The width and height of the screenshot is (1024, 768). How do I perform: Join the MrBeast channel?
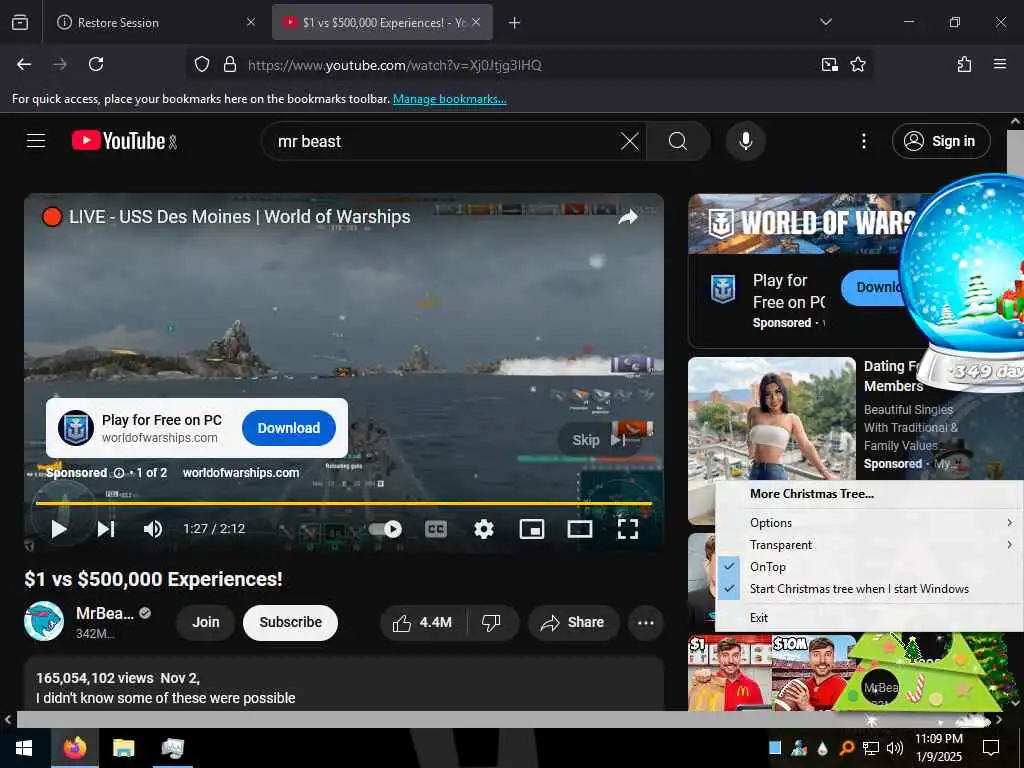(205, 622)
